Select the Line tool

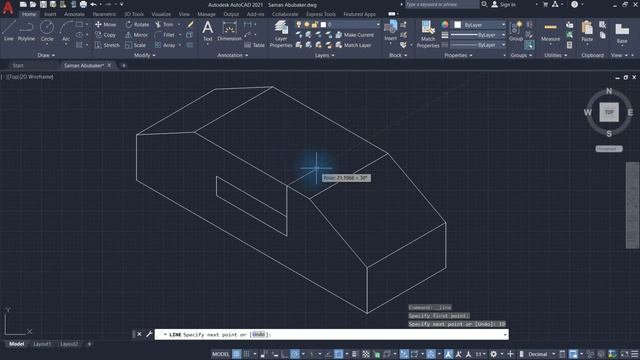point(9,31)
